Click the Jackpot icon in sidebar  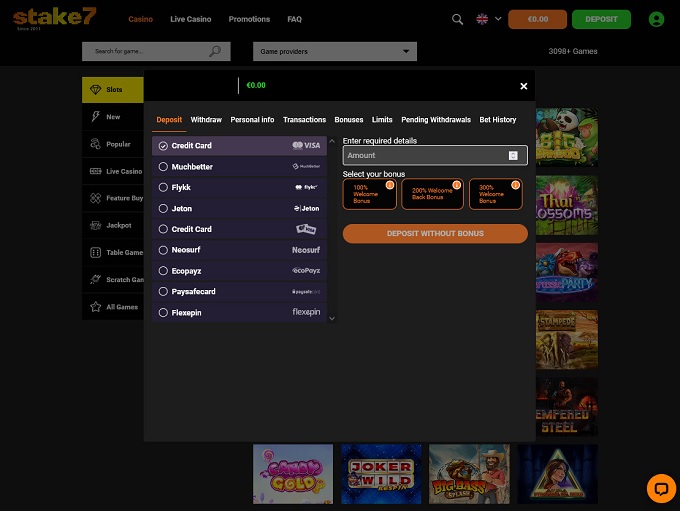pos(95,225)
